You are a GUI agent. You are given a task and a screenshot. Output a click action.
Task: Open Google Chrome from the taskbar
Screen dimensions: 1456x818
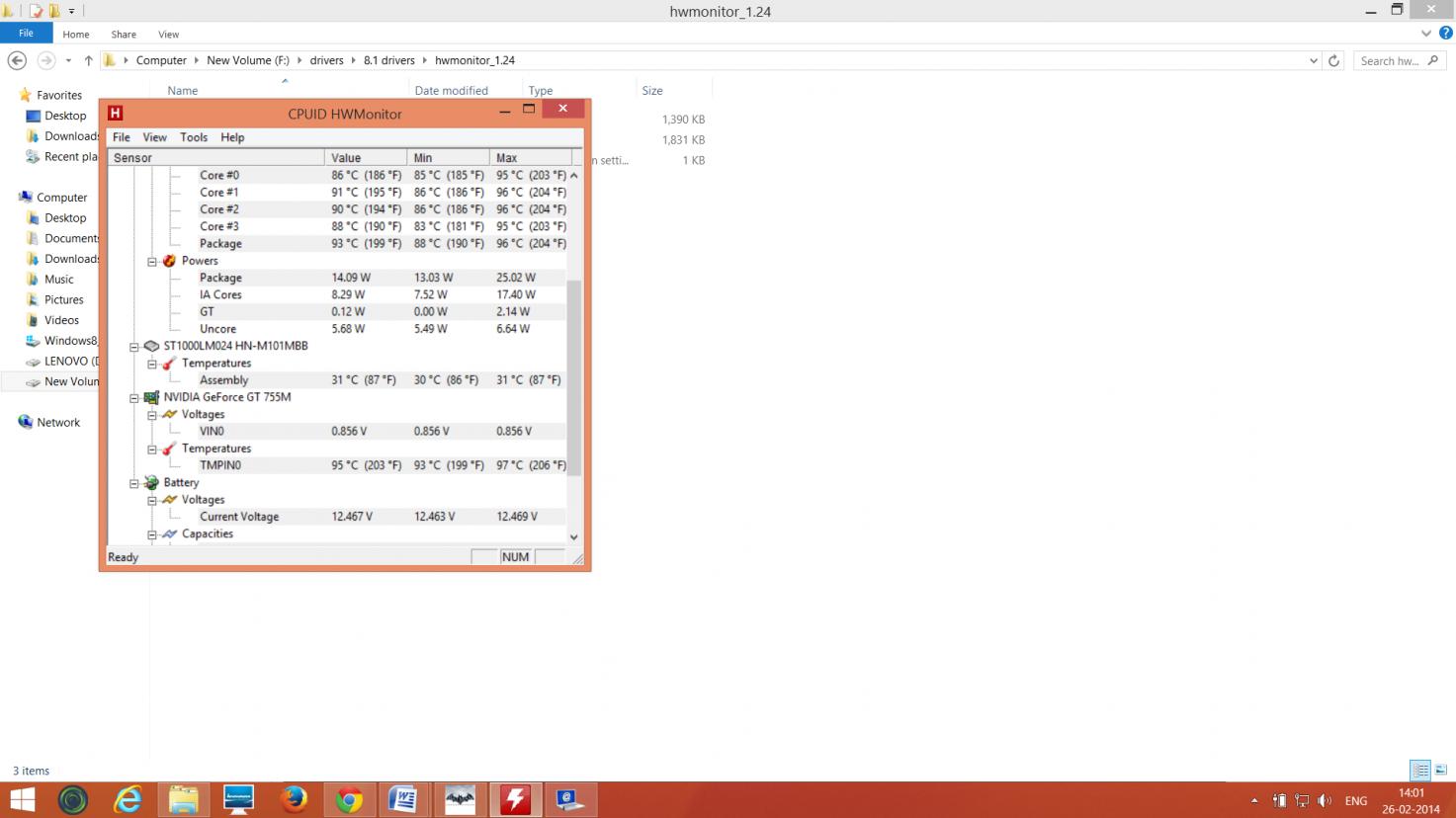tap(348, 799)
